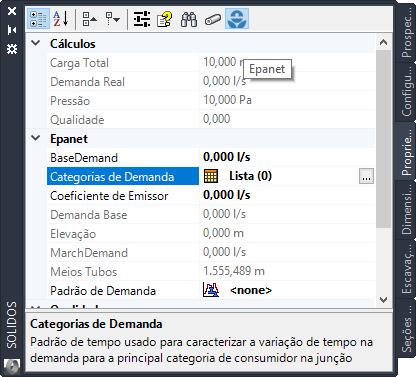
Task: Select the Padrão de Demanda value field
Action: (x=287, y=290)
